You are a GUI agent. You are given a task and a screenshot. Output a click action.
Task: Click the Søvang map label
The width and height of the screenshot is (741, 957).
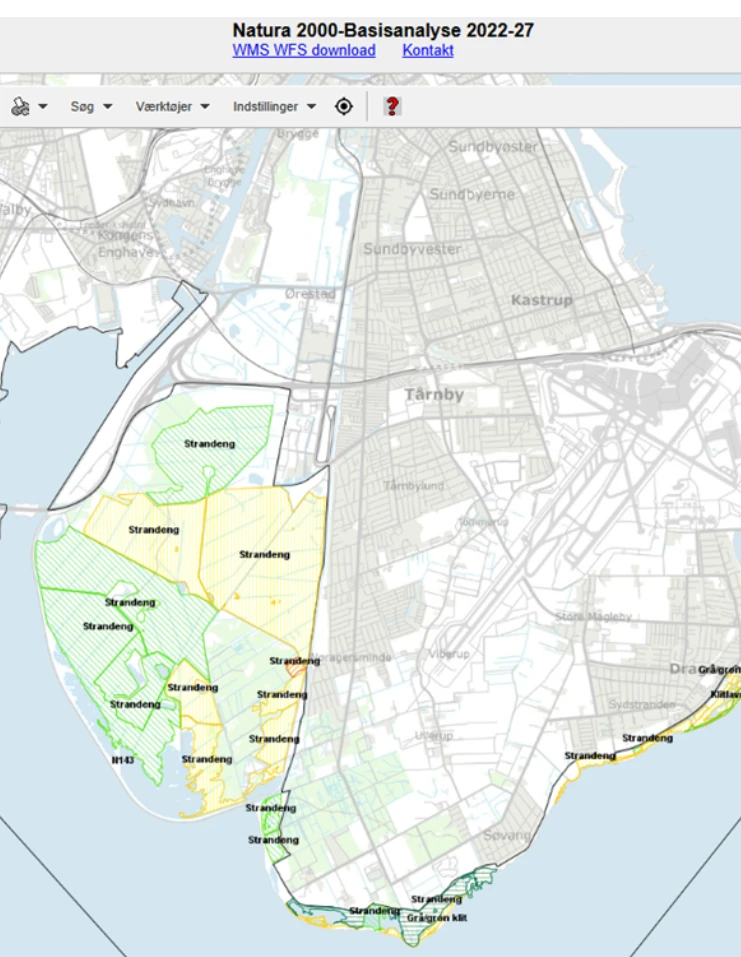click(x=507, y=835)
